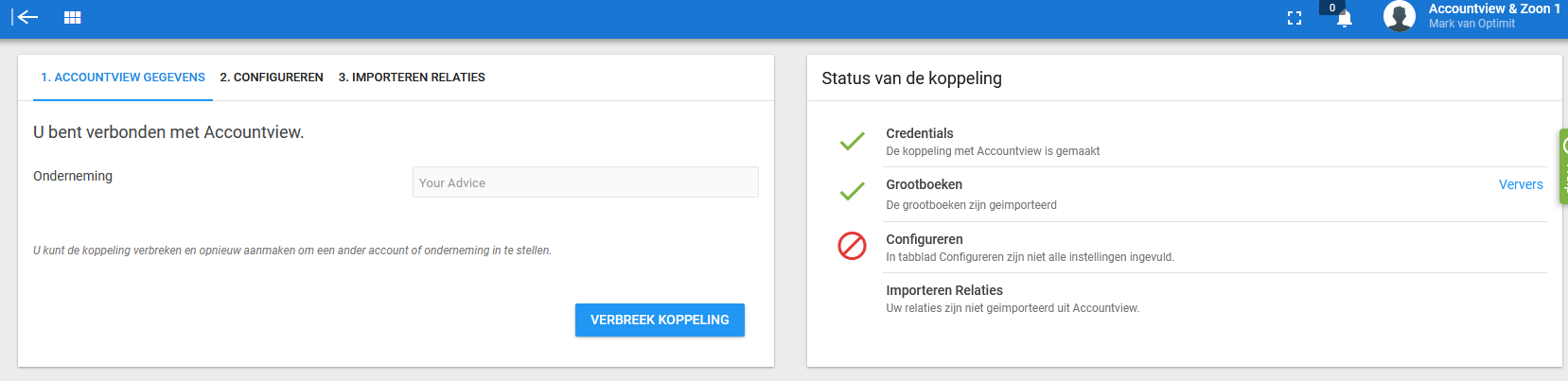Select the 1. Accountview Gegevens tab
Image resolution: width=1568 pixels, height=381 pixels.
[123, 78]
